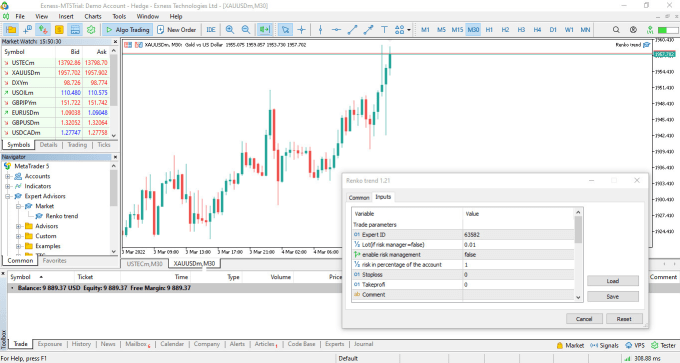
Task: Toggle chart auto-scroll shift icon
Action: 264,29
